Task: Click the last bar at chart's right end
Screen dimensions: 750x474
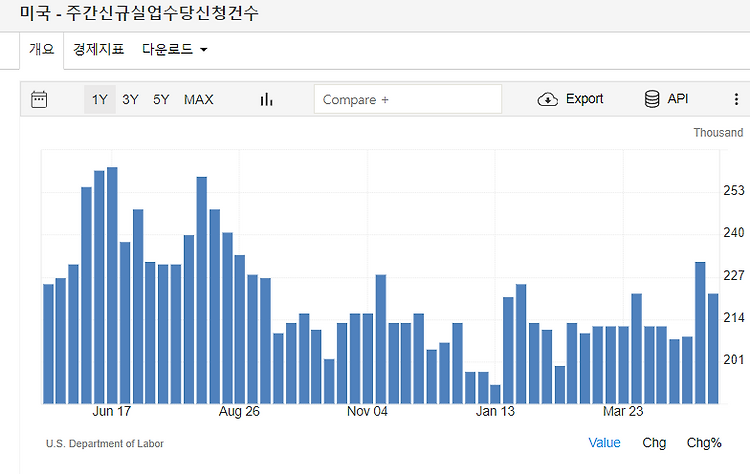Action: pyautogui.click(x=713, y=349)
